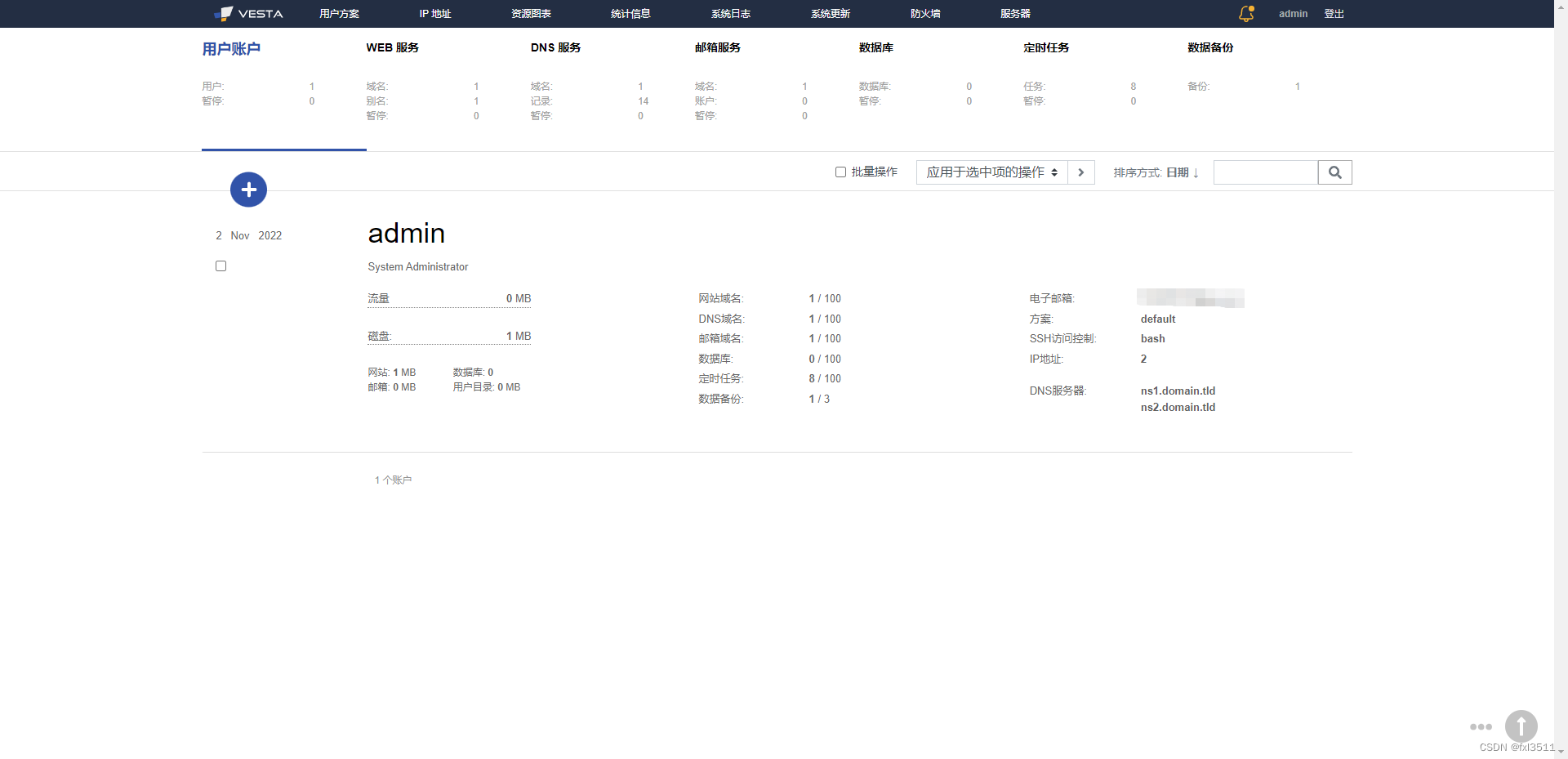Click the ns1.domain.tld value
The image size is (1568, 759).
click(1178, 391)
